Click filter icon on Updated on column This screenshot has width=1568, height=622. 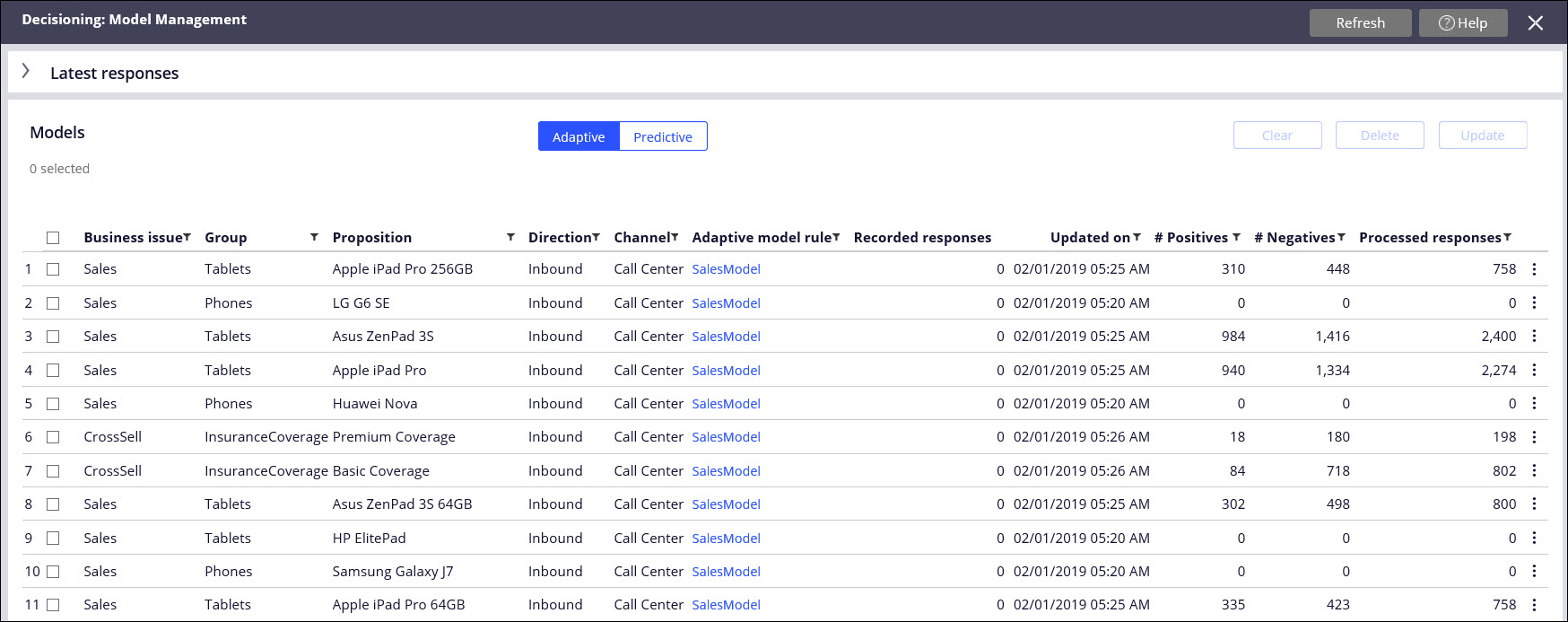[1137, 237]
